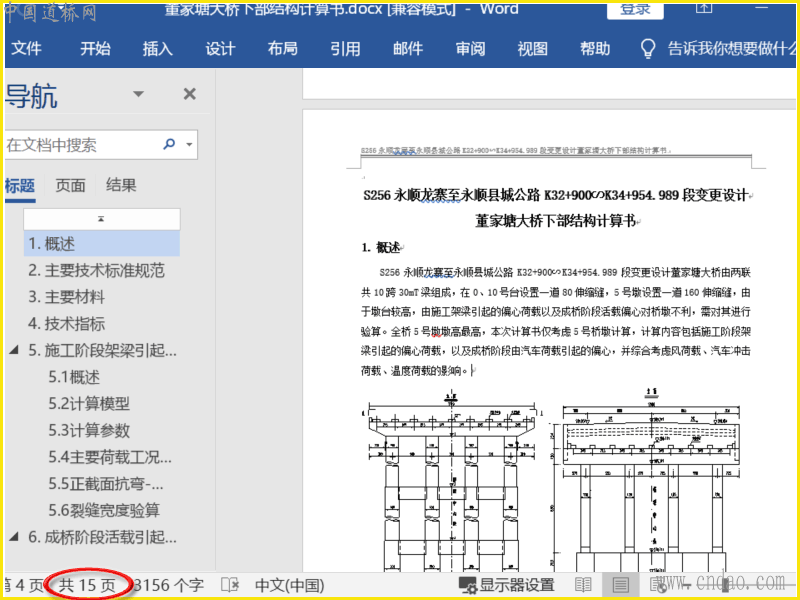
Task: Open 显示器设置 display settings
Action: pyautogui.click(x=507, y=585)
